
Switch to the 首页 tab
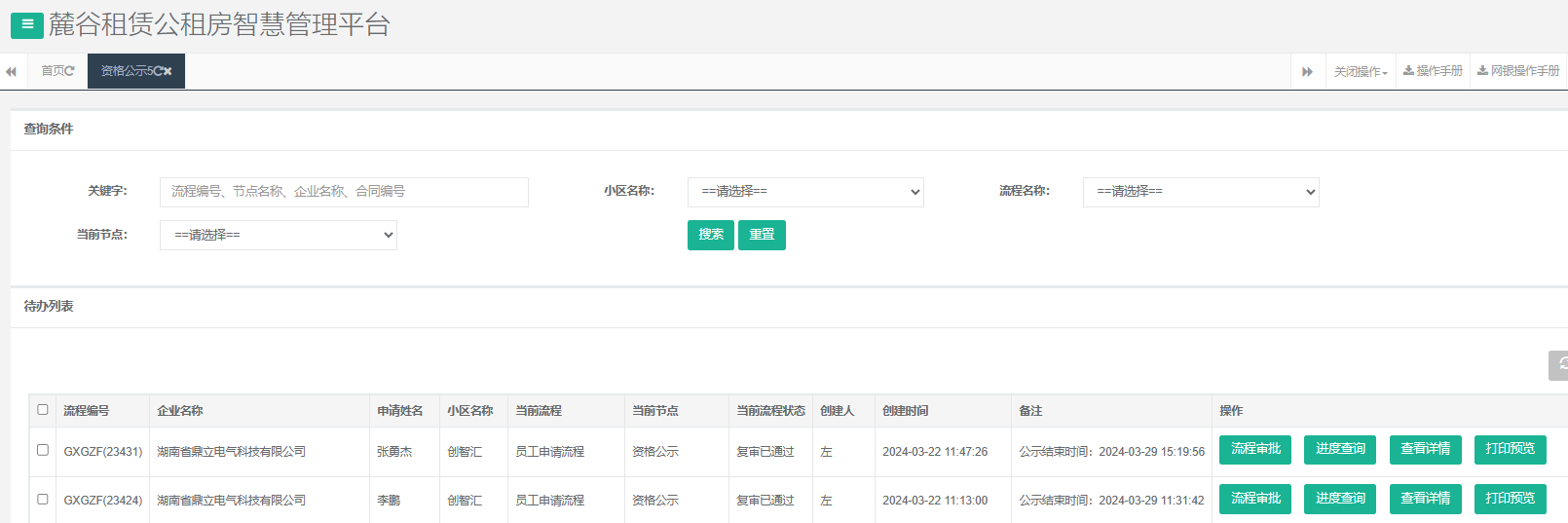52,71
